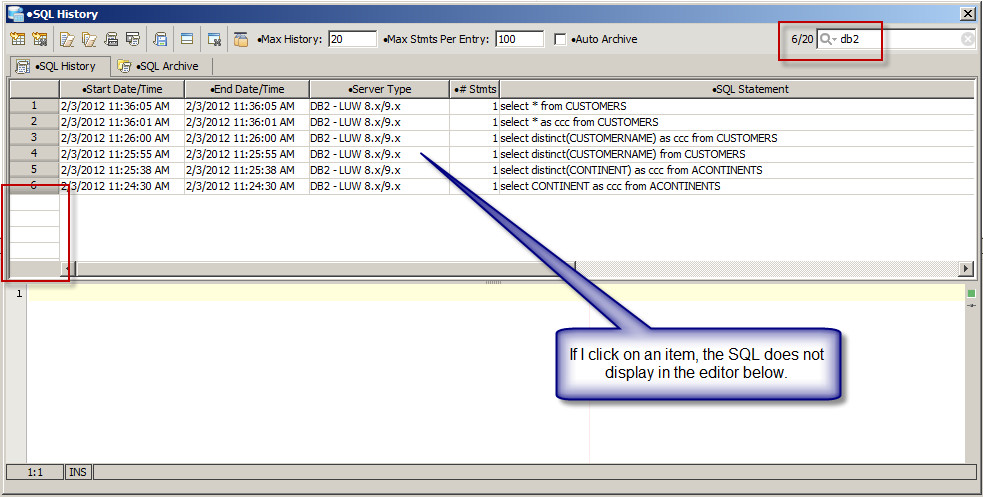Click the SQL History window title icon
Screen dimensions: 983x497
[x=14, y=14]
